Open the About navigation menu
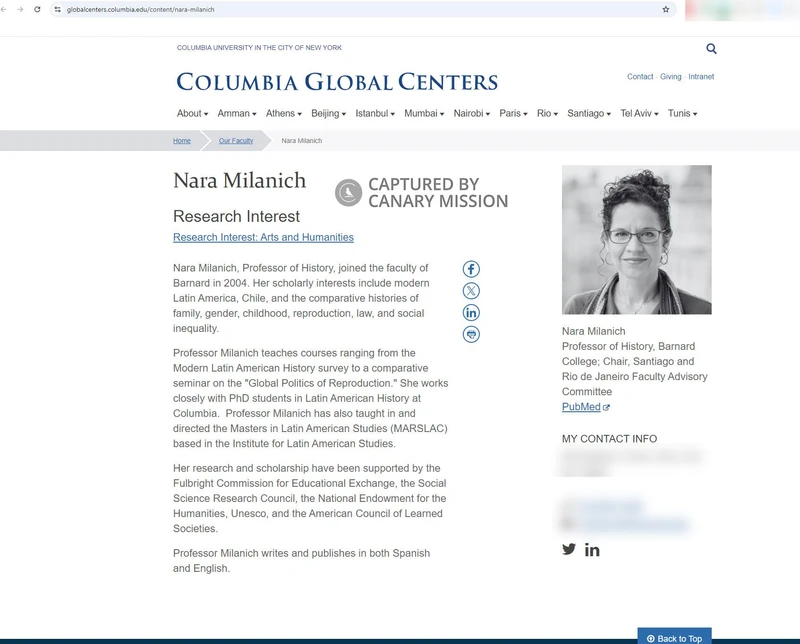This screenshot has height=644, width=800. pyautogui.click(x=190, y=113)
